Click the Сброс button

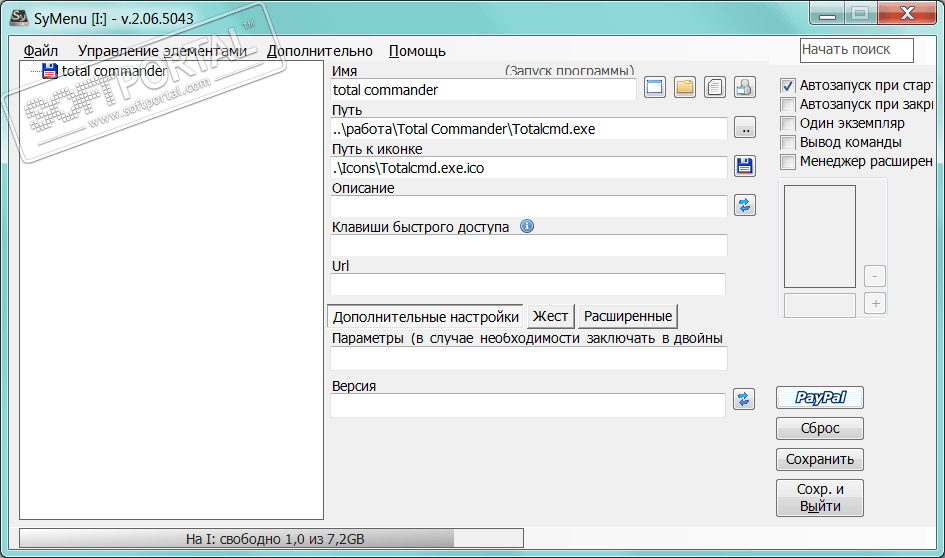(x=820, y=428)
